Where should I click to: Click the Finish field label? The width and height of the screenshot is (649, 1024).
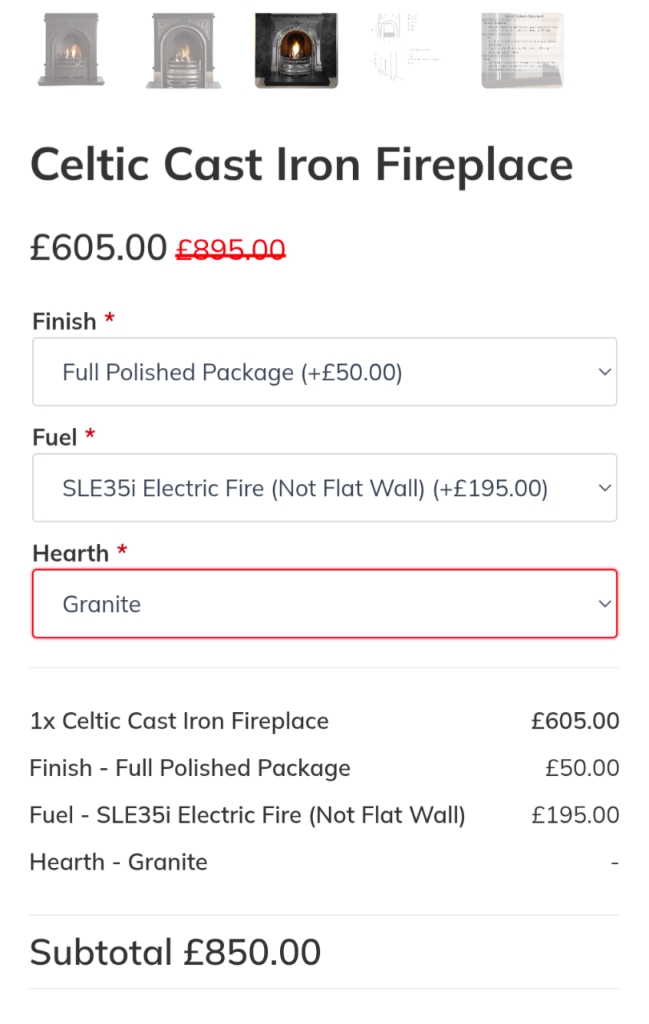[64, 322]
